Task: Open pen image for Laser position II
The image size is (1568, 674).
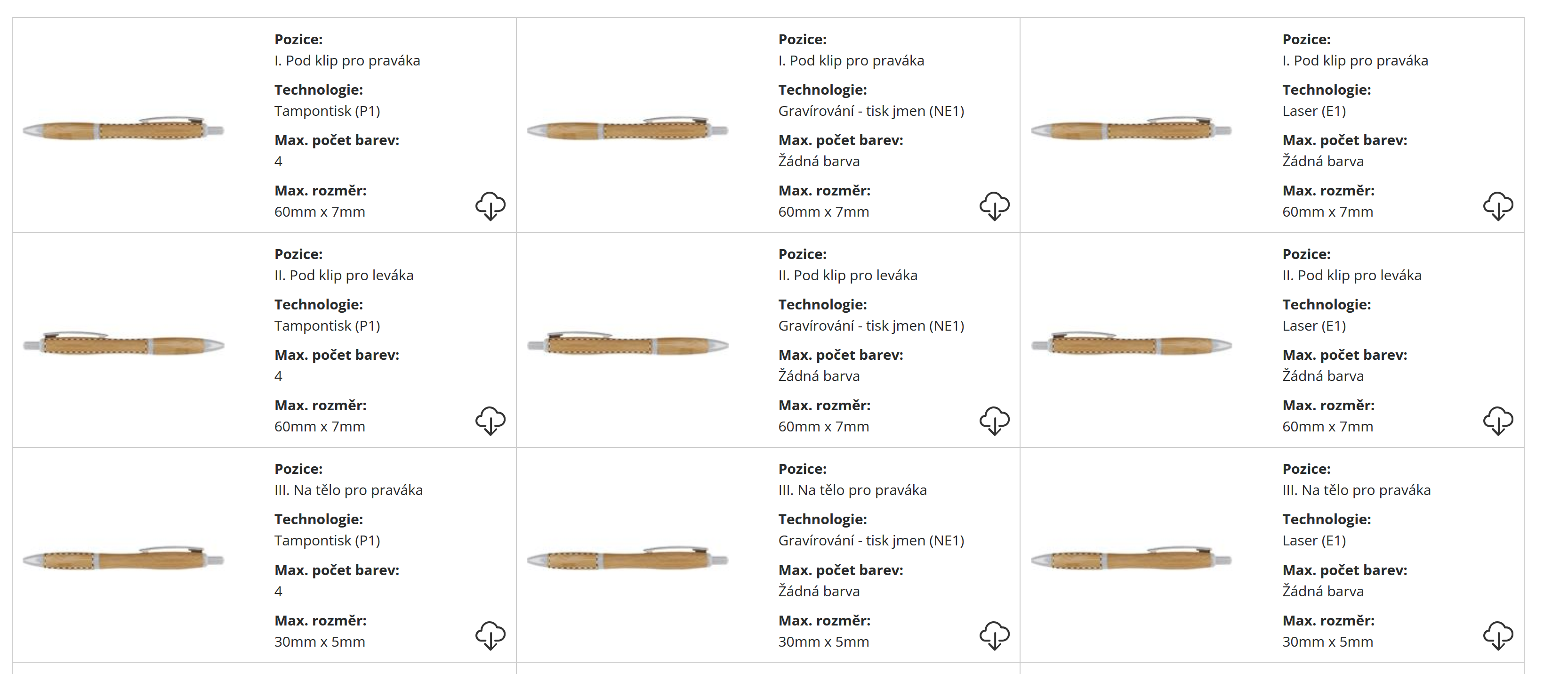Action: (1132, 344)
